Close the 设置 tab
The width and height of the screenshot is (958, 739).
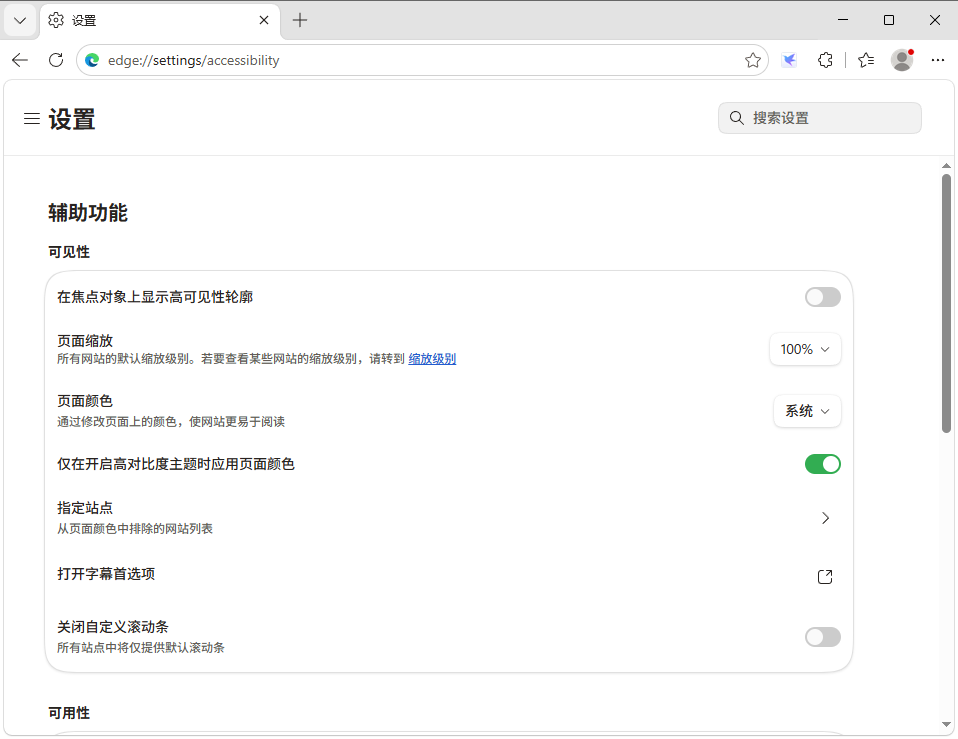click(264, 20)
